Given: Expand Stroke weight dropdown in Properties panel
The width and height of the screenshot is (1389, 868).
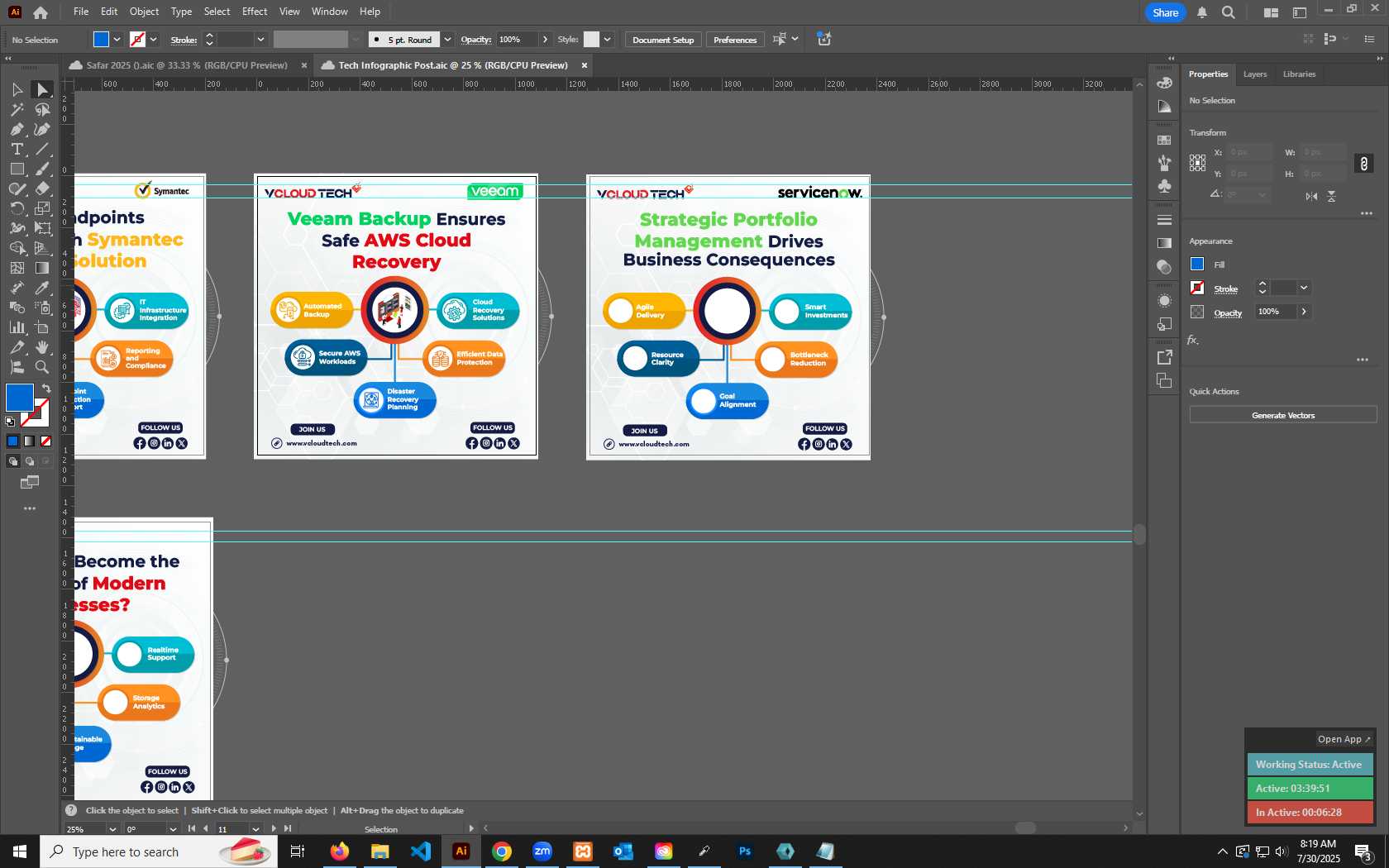Looking at the screenshot, I should click(1304, 288).
